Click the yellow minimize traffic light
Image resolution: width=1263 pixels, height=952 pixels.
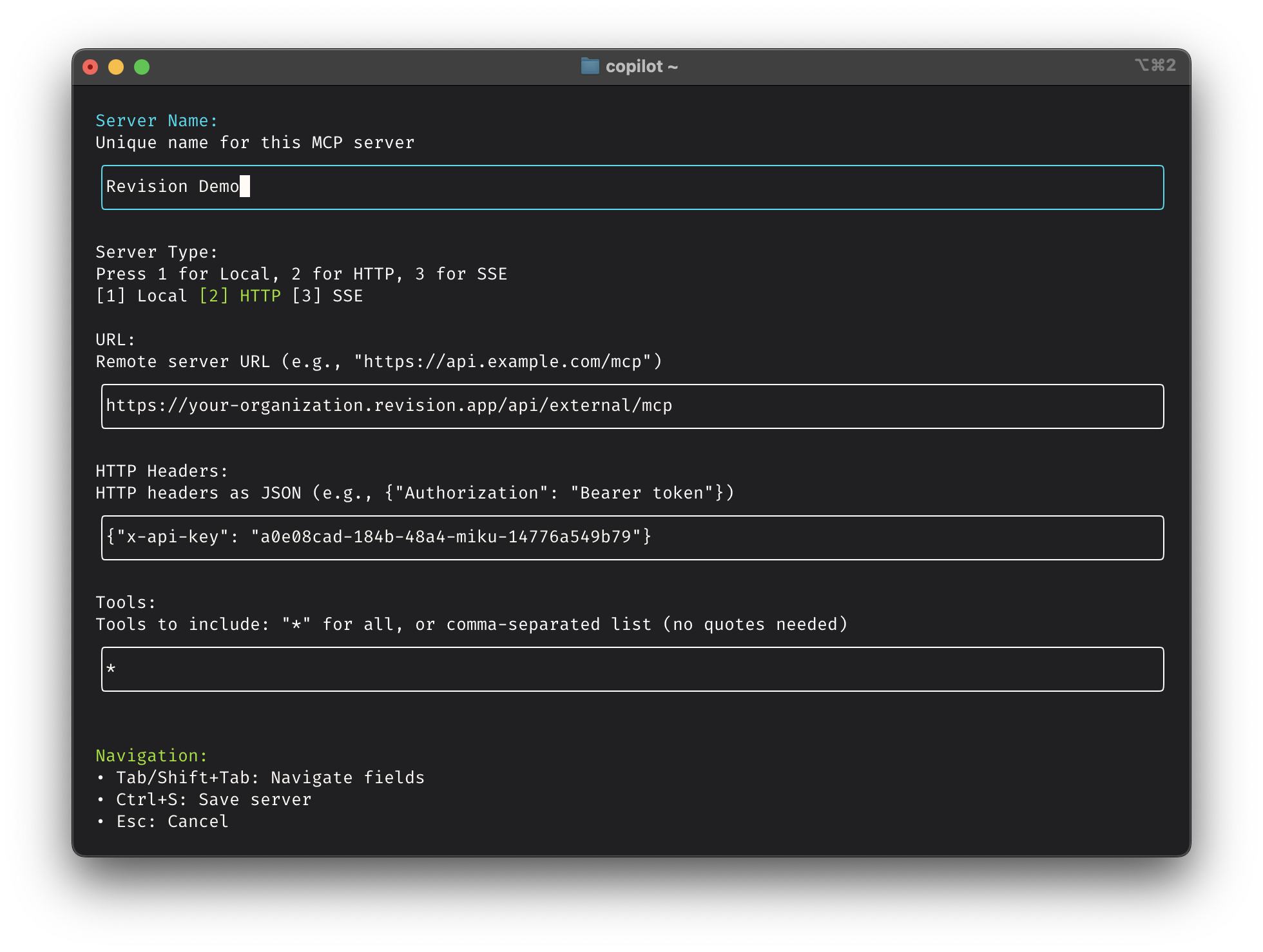[x=117, y=66]
